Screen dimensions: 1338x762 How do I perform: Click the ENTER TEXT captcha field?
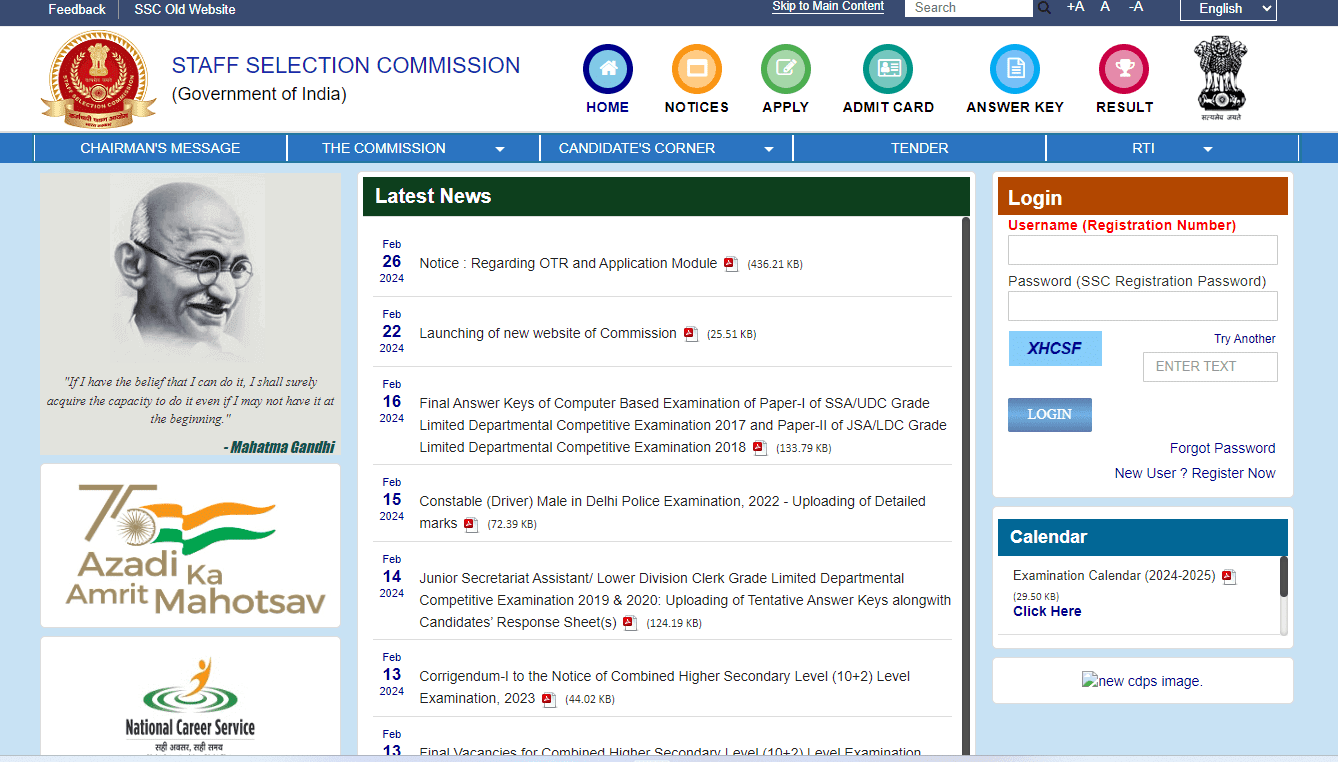pos(1210,367)
